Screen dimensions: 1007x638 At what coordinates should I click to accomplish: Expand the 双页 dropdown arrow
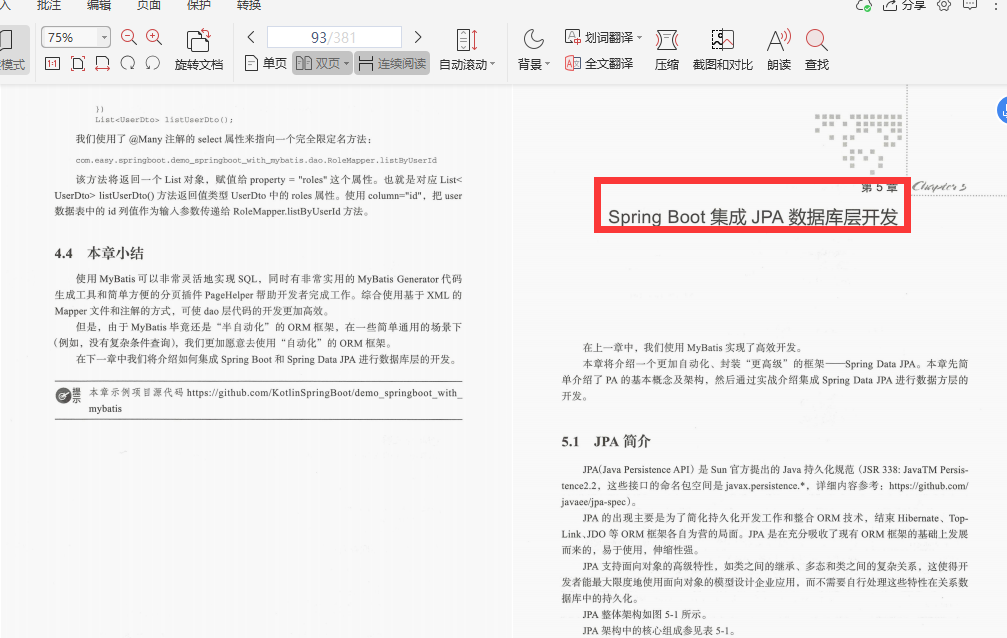click(347, 64)
